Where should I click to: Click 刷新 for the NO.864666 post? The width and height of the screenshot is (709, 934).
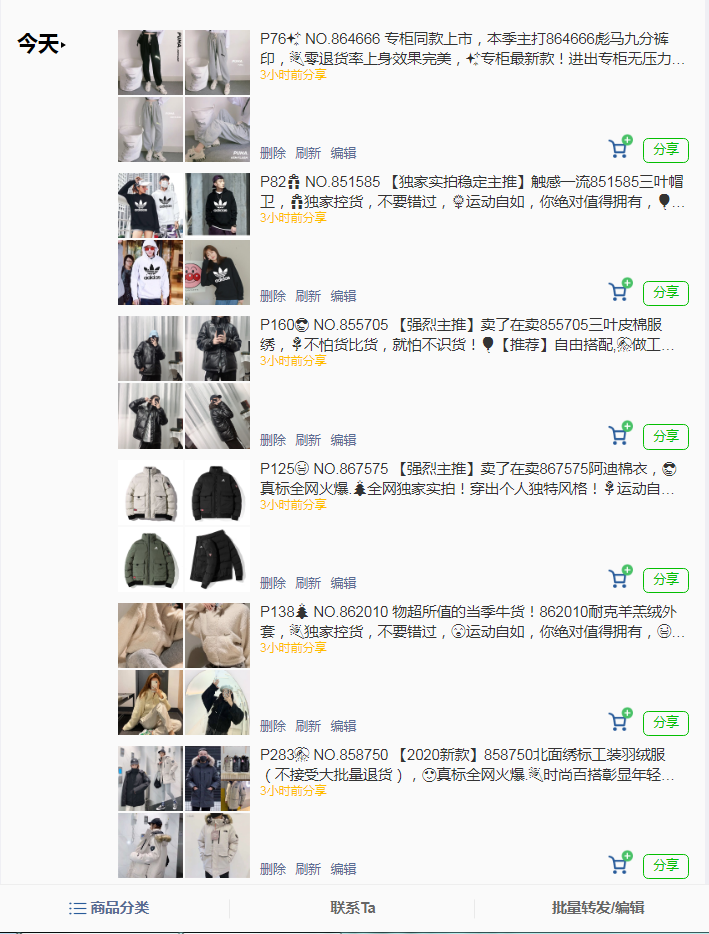coord(308,153)
